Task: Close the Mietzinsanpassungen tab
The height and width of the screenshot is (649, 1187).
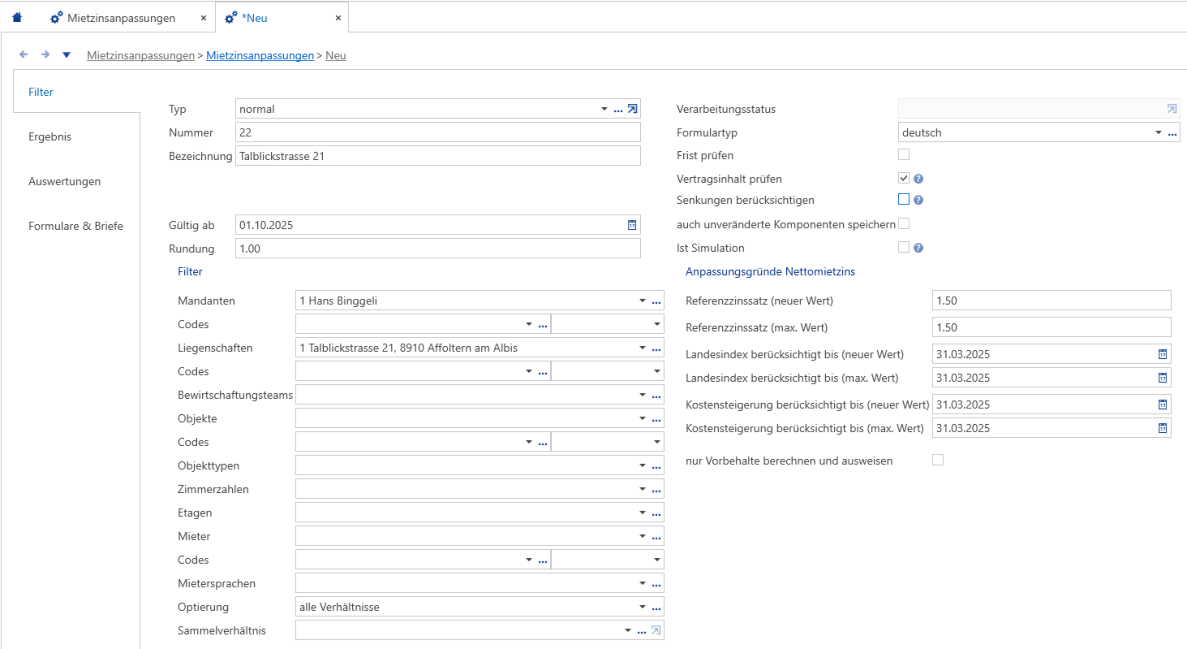Action: [x=203, y=17]
